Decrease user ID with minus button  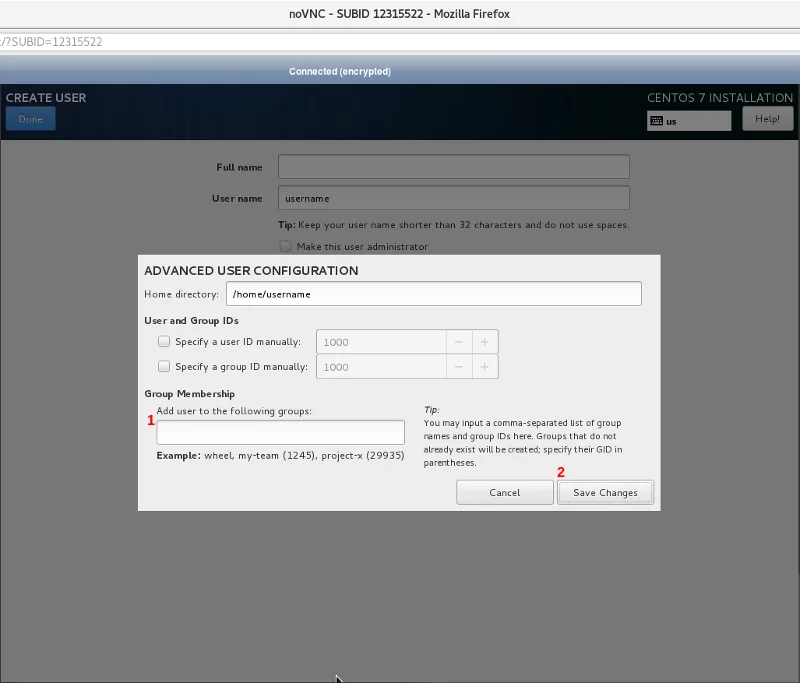pos(459,342)
